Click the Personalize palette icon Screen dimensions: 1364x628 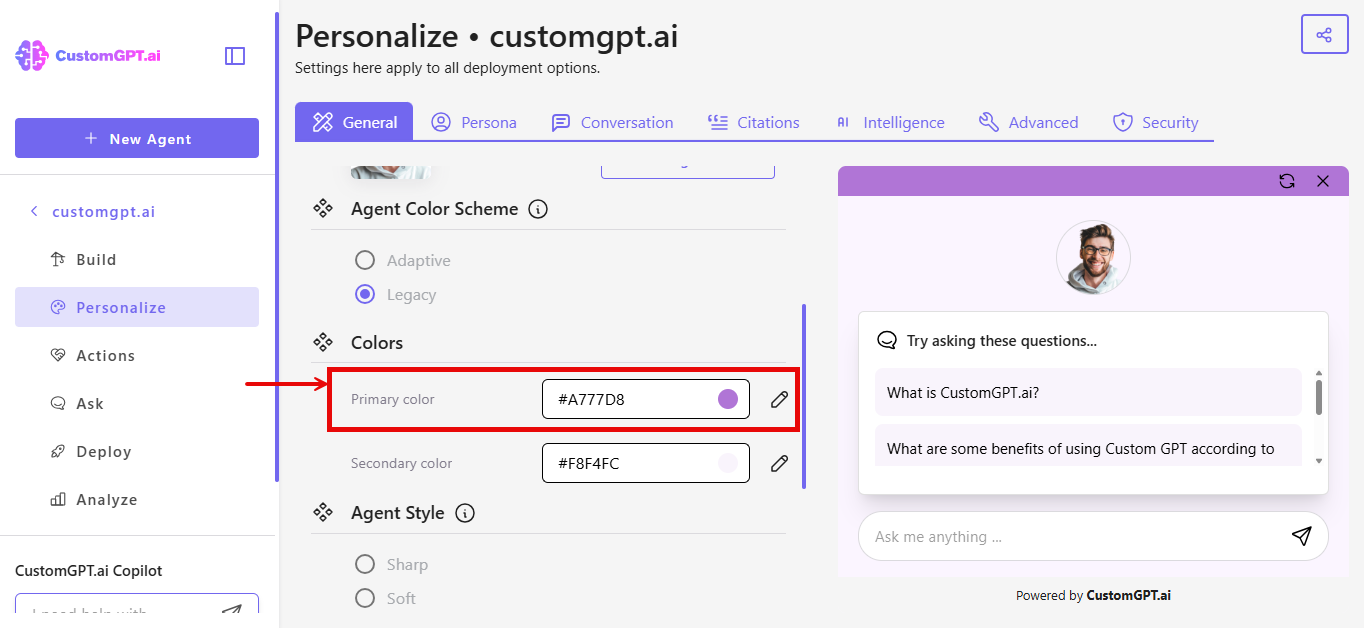[x=58, y=307]
